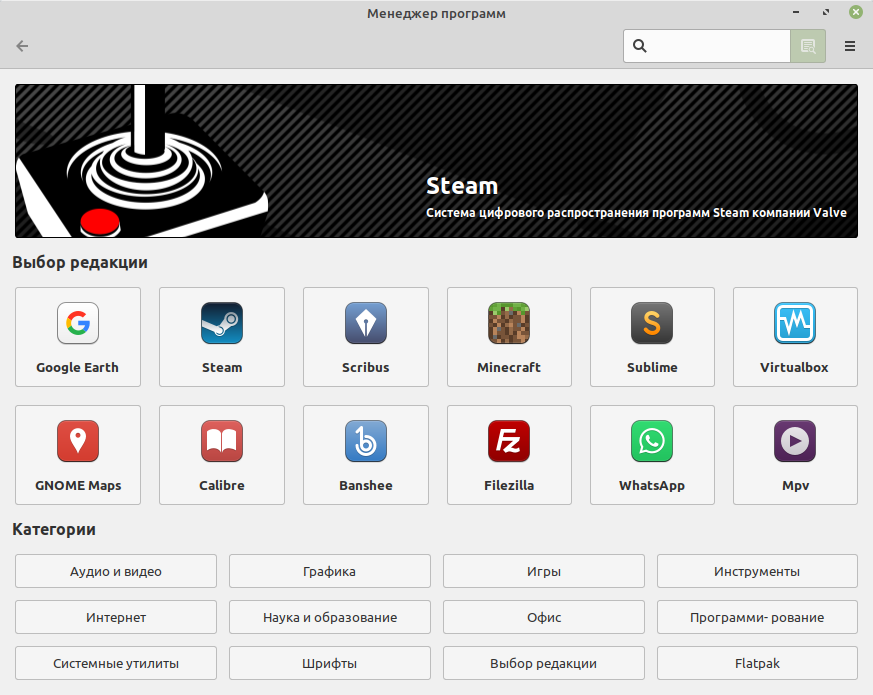Browse the Системные утилиты category
Viewport: 873px width, 695px height.
pos(116,663)
